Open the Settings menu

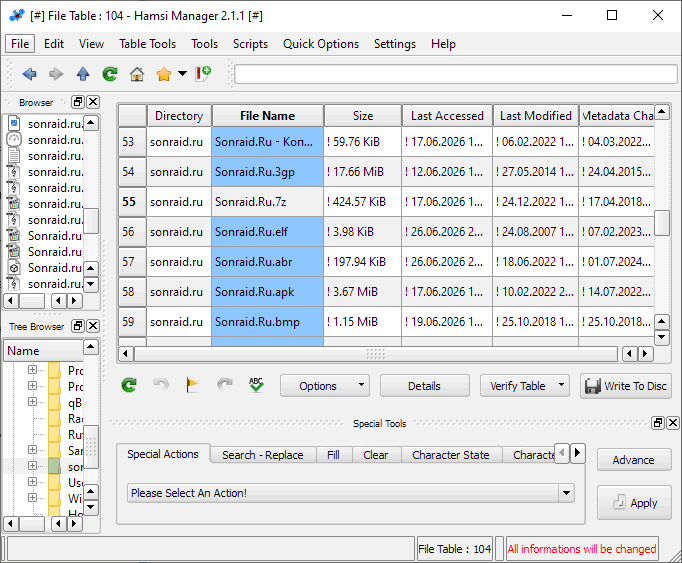pyautogui.click(x=395, y=44)
